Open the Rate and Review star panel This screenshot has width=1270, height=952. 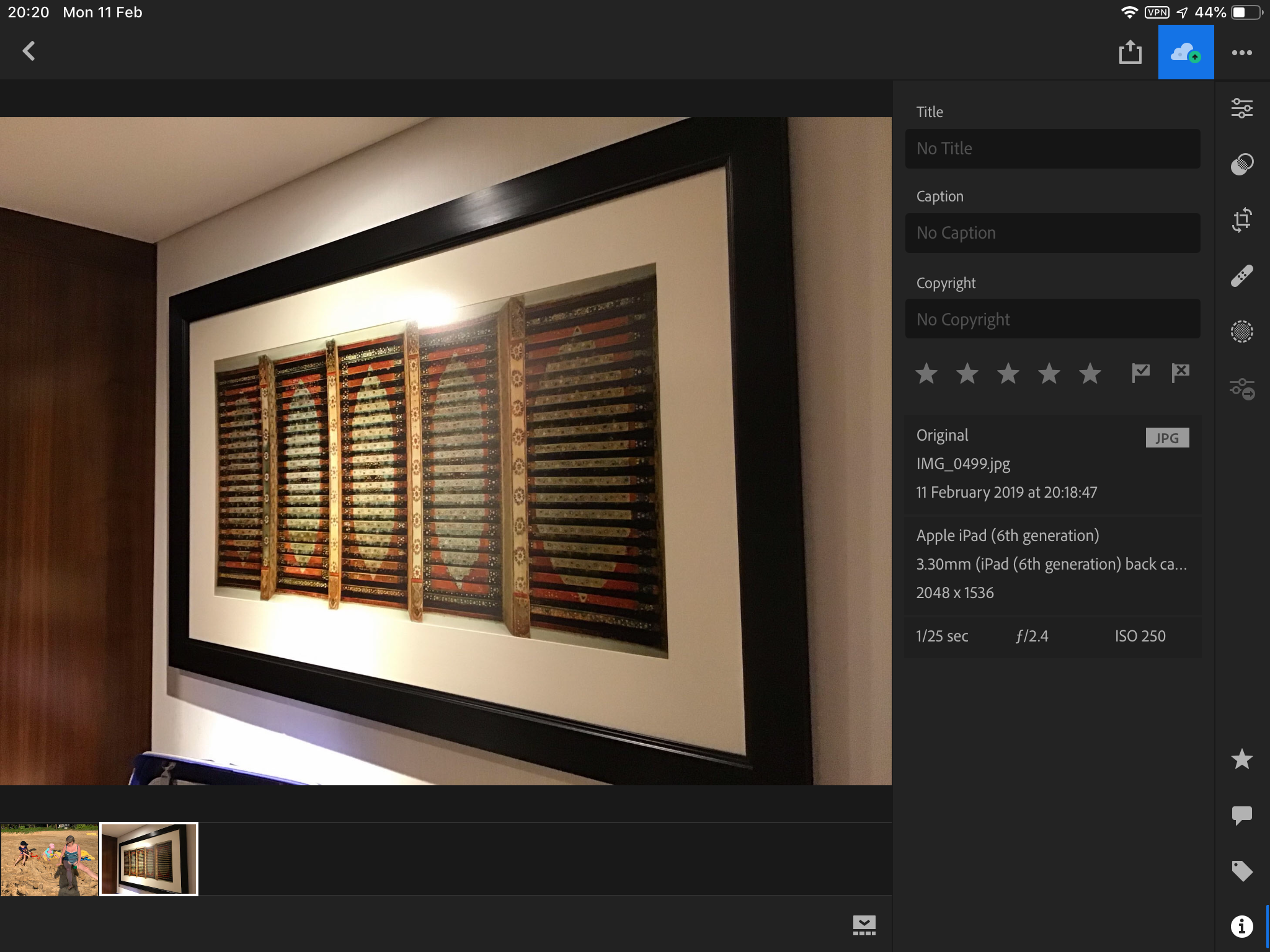click(x=1241, y=759)
